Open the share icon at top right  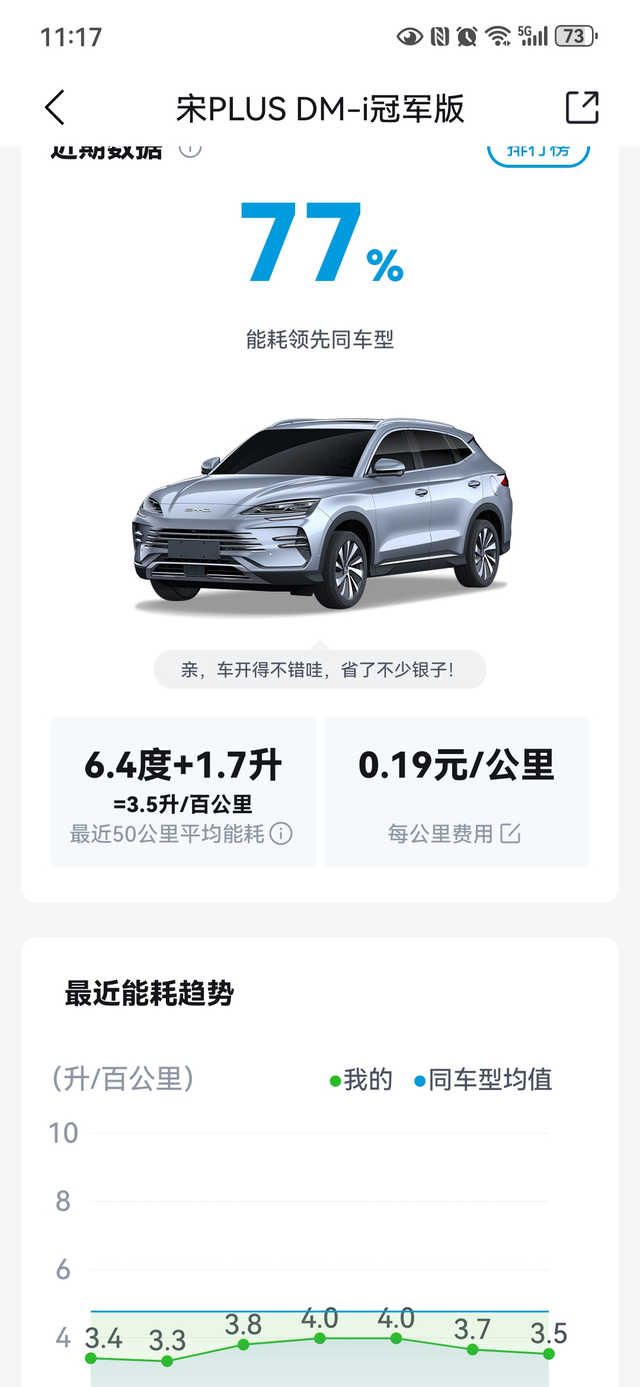pyautogui.click(x=582, y=108)
